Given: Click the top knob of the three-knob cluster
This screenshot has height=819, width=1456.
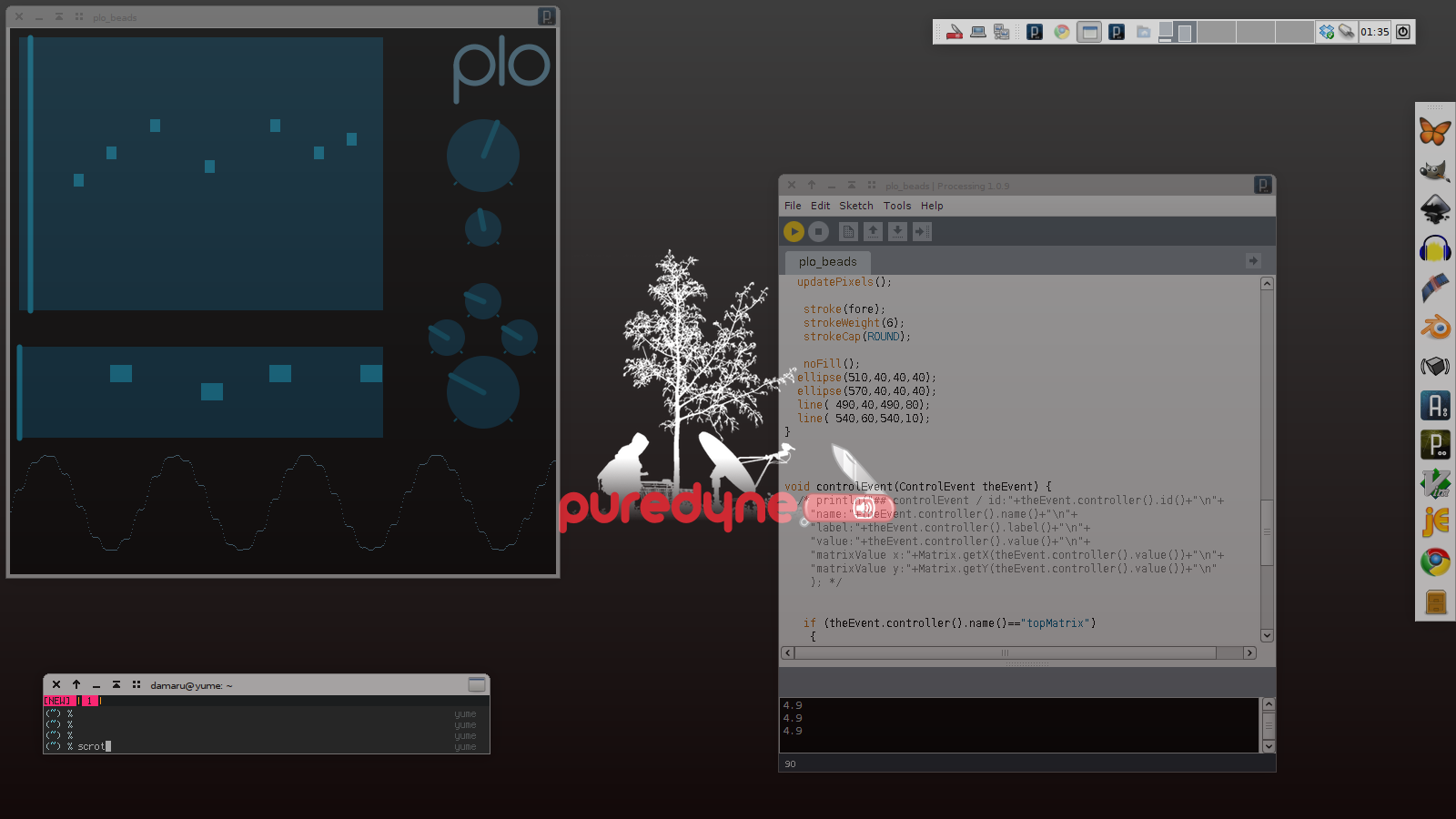Looking at the screenshot, I should [483, 301].
